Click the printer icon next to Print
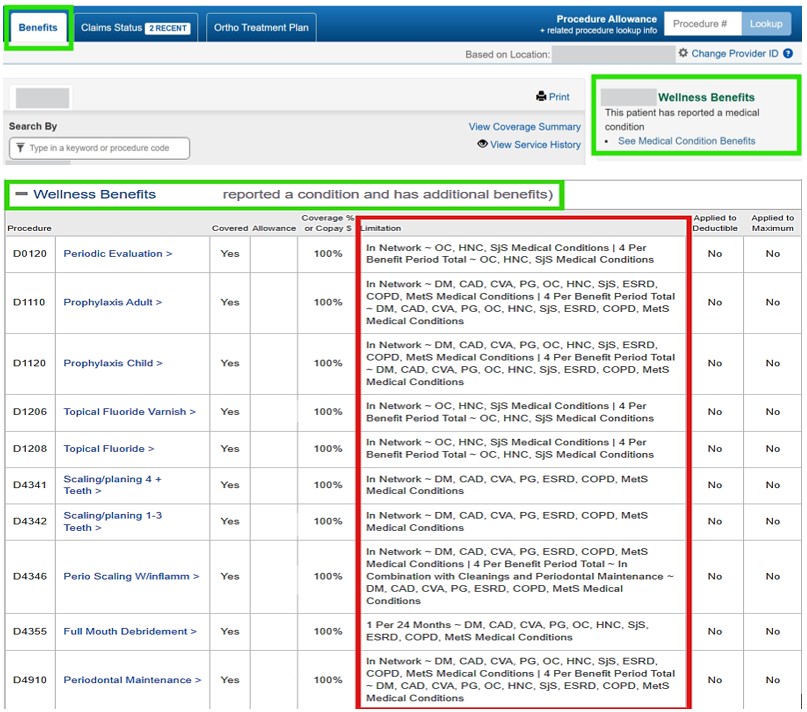 (x=541, y=97)
